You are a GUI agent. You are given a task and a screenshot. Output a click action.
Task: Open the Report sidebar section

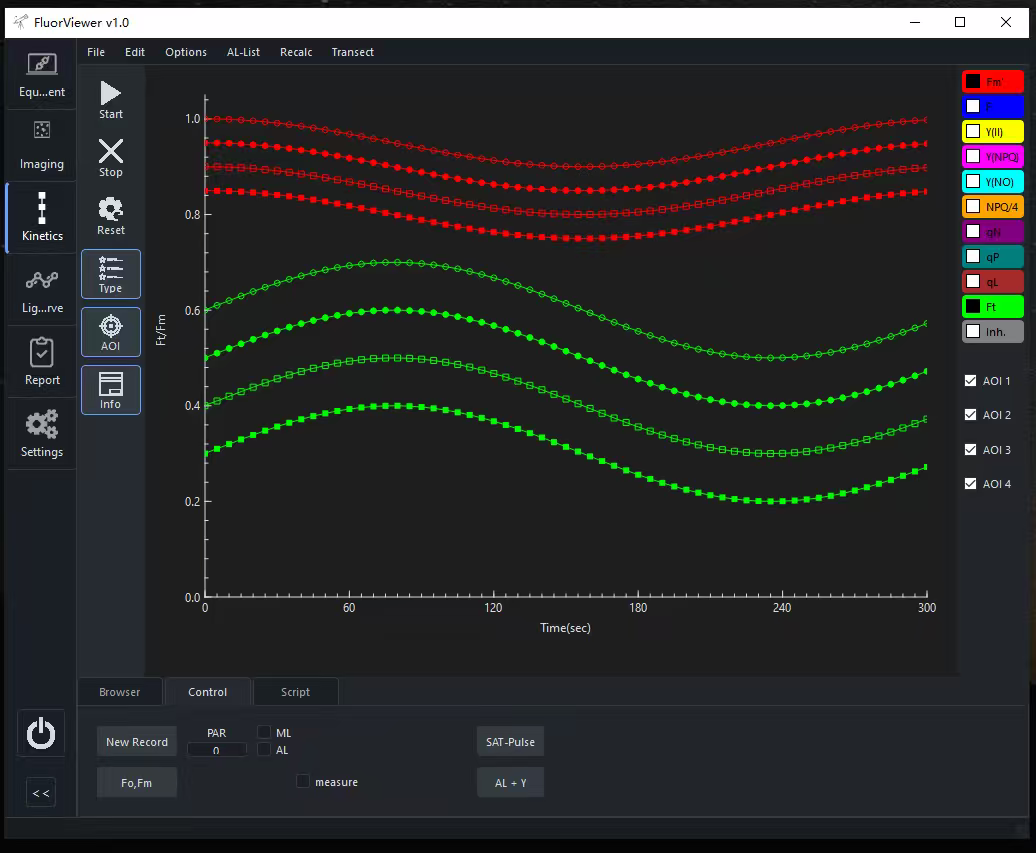[41, 361]
